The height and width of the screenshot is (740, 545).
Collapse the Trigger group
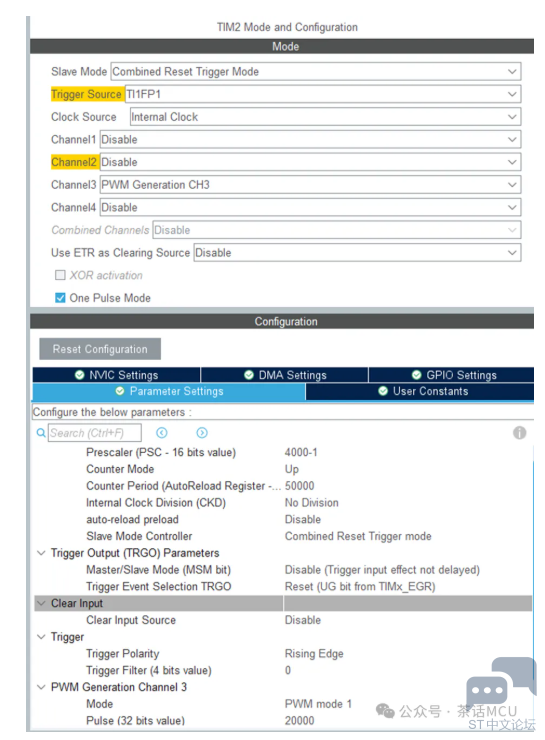pyautogui.click(x=42, y=637)
